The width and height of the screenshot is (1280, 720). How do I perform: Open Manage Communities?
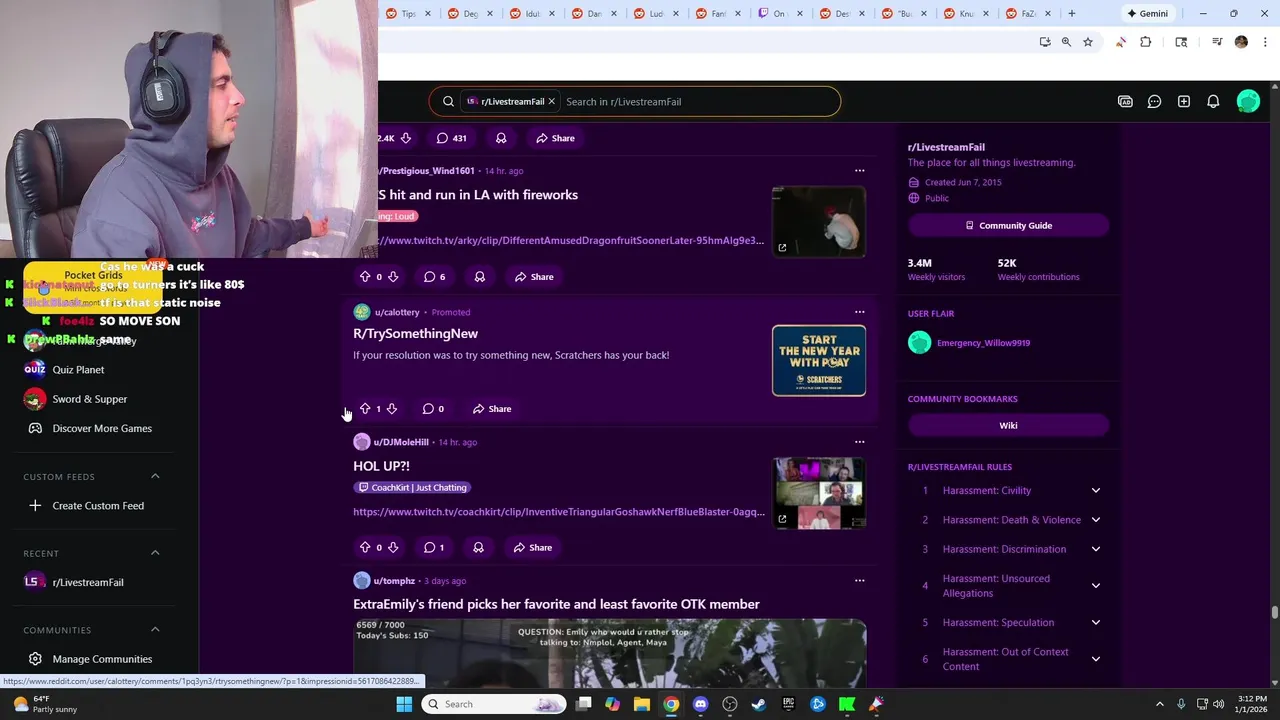tap(102, 659)
